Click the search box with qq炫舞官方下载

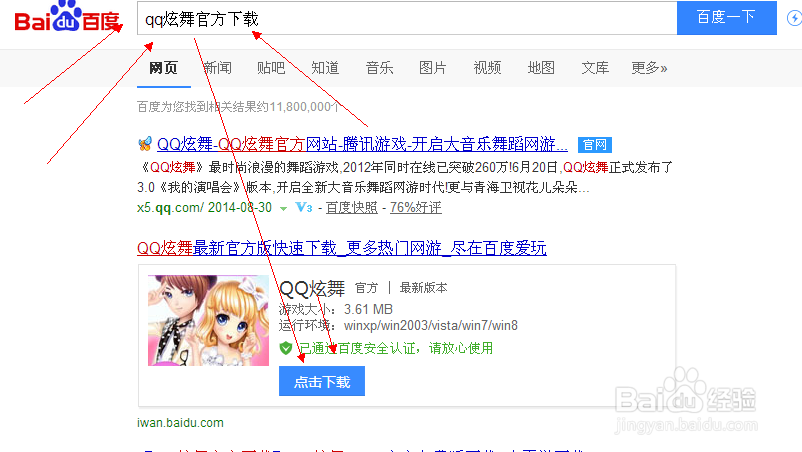pos(407,18)
